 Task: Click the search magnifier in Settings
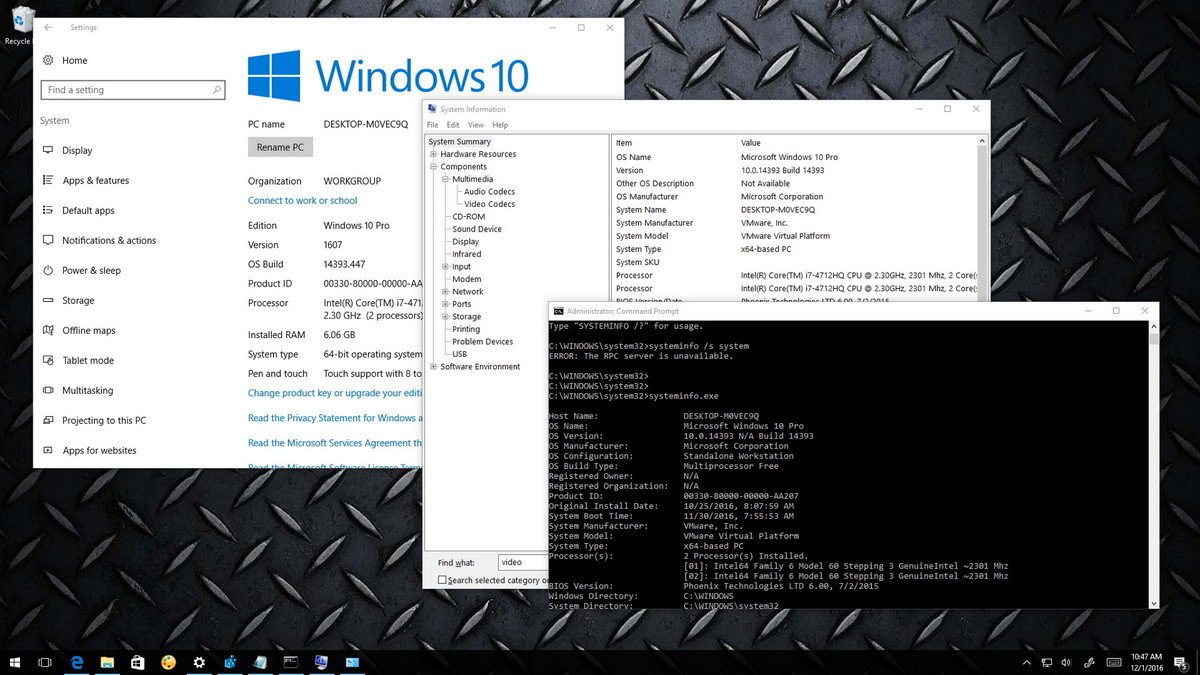tap(217, 90)
